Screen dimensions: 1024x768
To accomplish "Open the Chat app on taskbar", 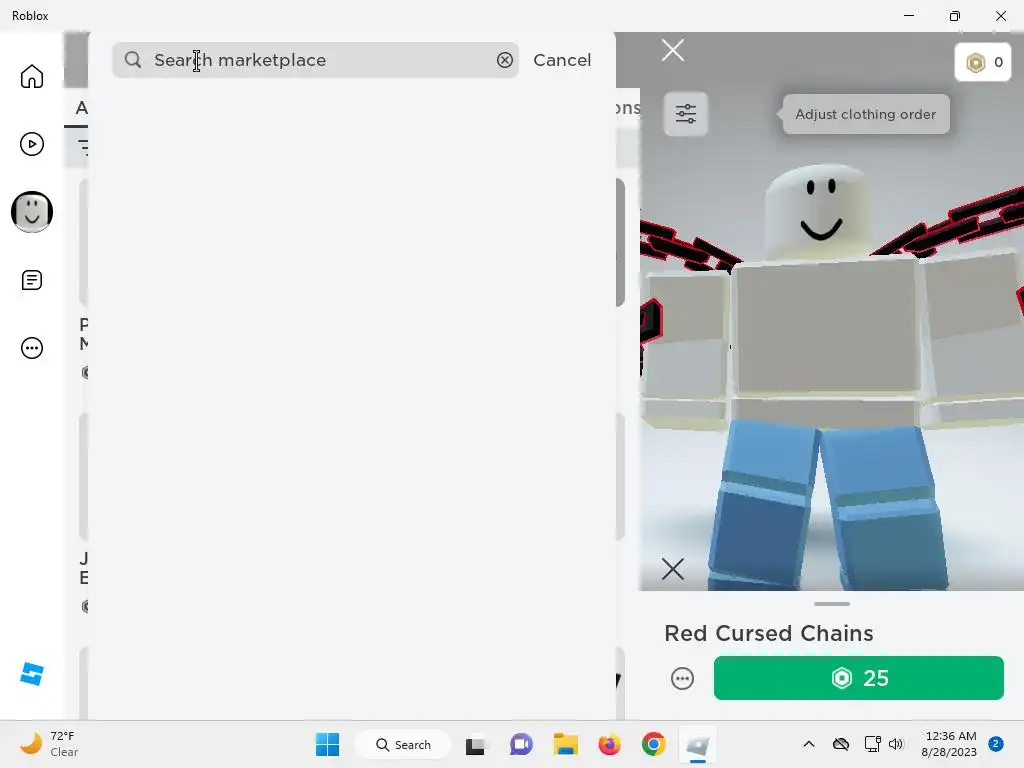I will (x=521, y=744).
